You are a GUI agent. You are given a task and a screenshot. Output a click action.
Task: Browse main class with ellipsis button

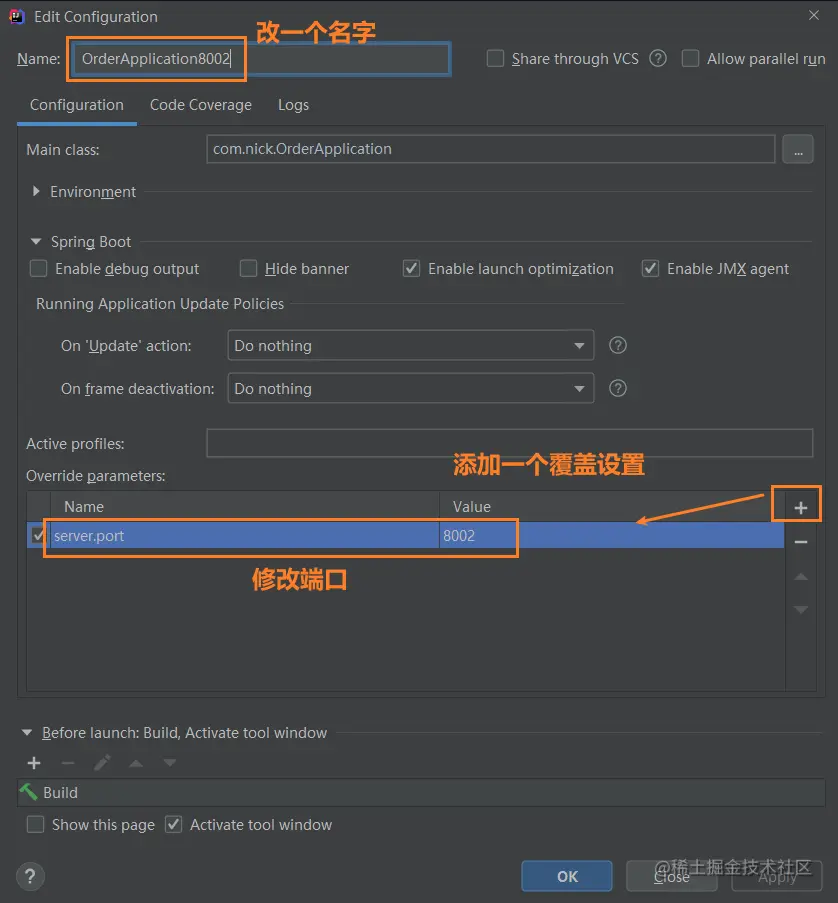[798, 150]
